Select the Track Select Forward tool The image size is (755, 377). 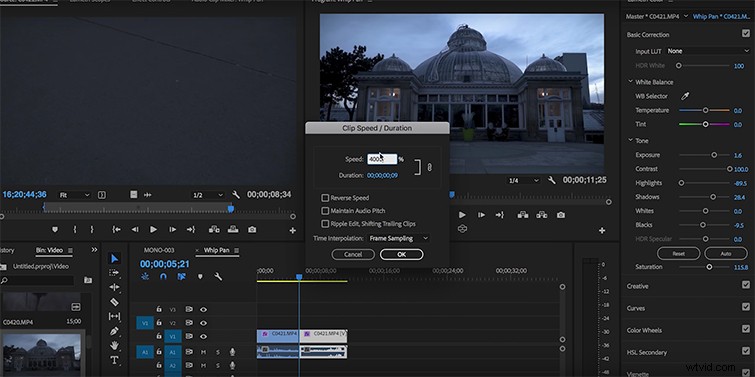114,273
